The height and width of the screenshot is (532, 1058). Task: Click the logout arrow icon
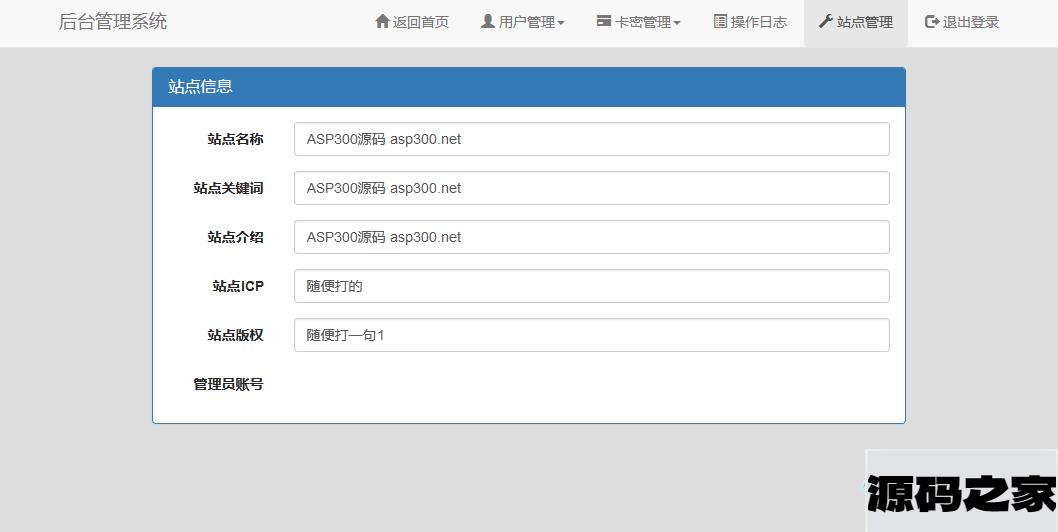932,21
